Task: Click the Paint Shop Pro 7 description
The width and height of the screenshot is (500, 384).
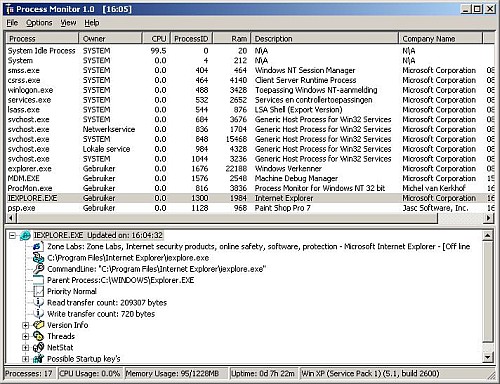Action: click(283, 208)
